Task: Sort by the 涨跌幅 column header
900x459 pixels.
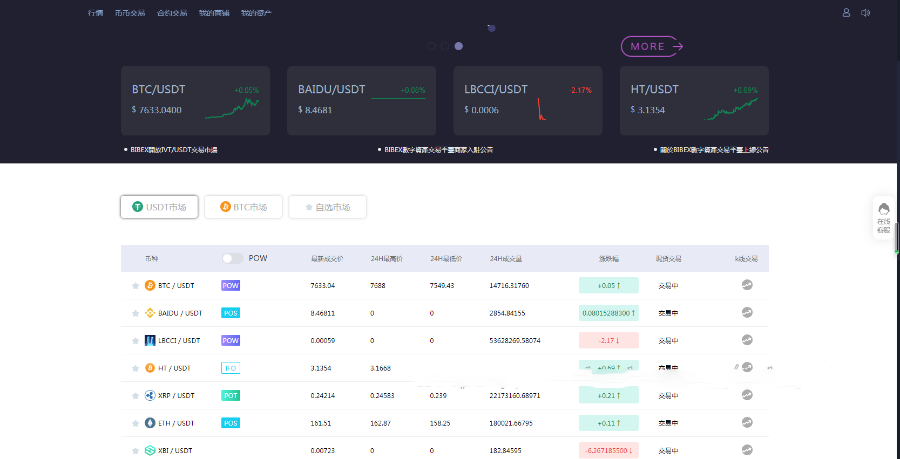Action: point(608,259)
